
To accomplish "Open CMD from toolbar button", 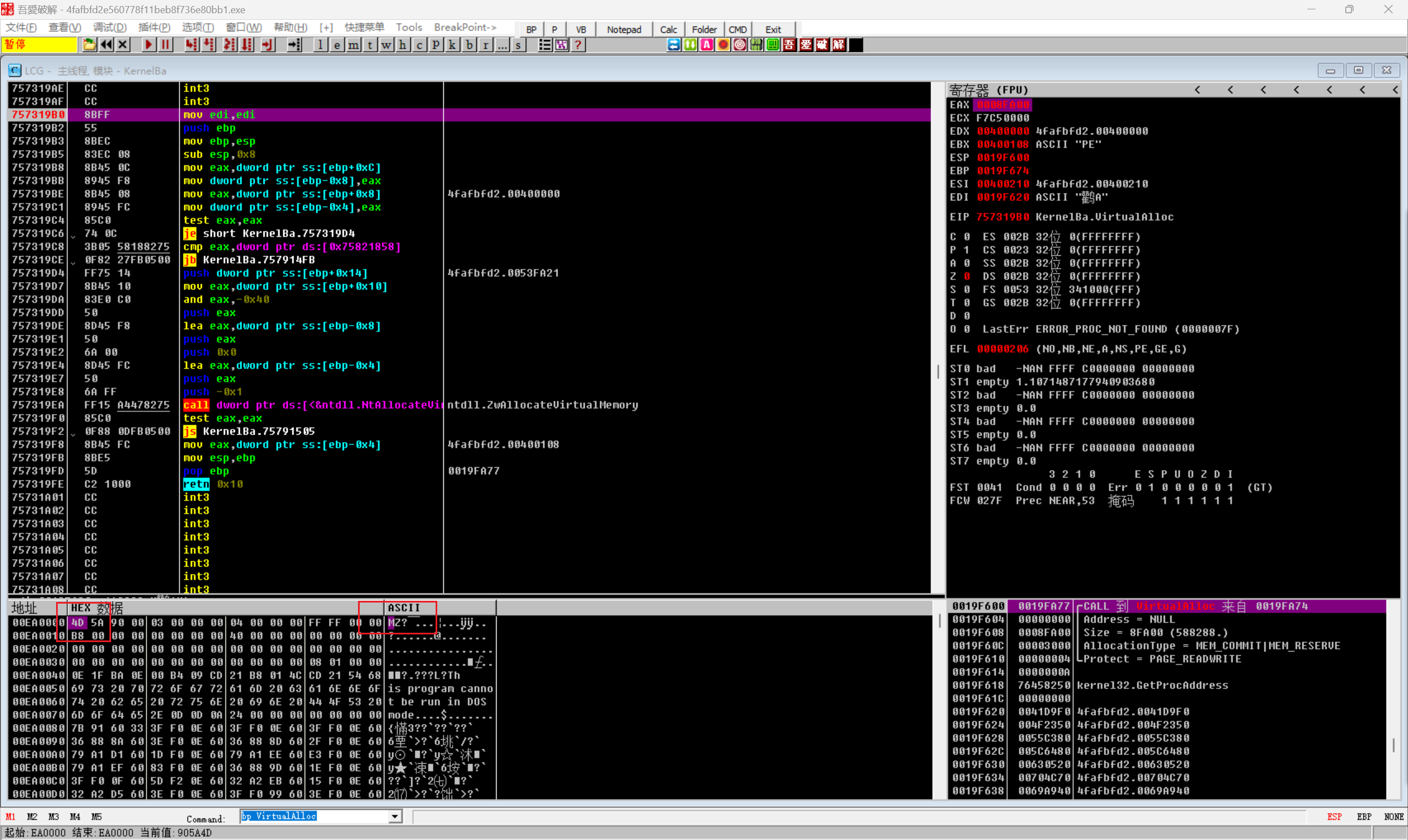I will coord(737,30).
